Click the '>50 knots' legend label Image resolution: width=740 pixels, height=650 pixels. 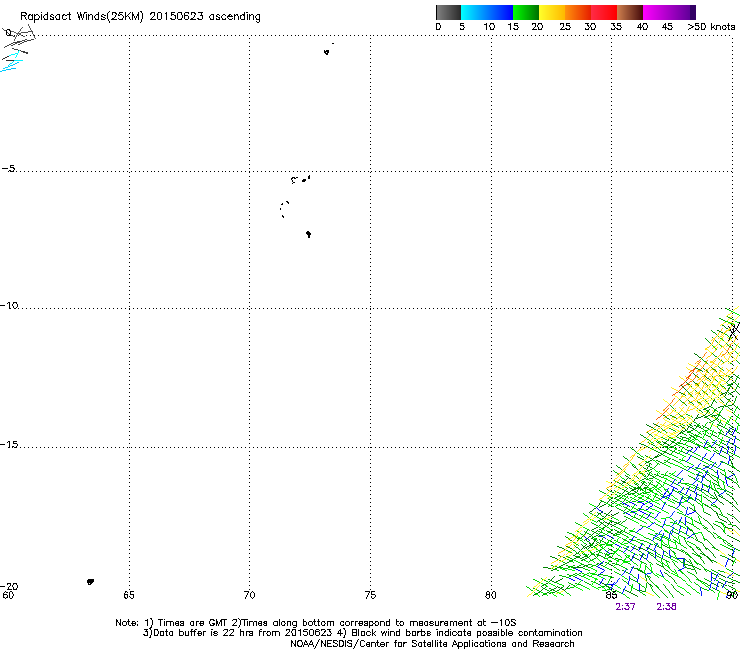click(711, 27)
